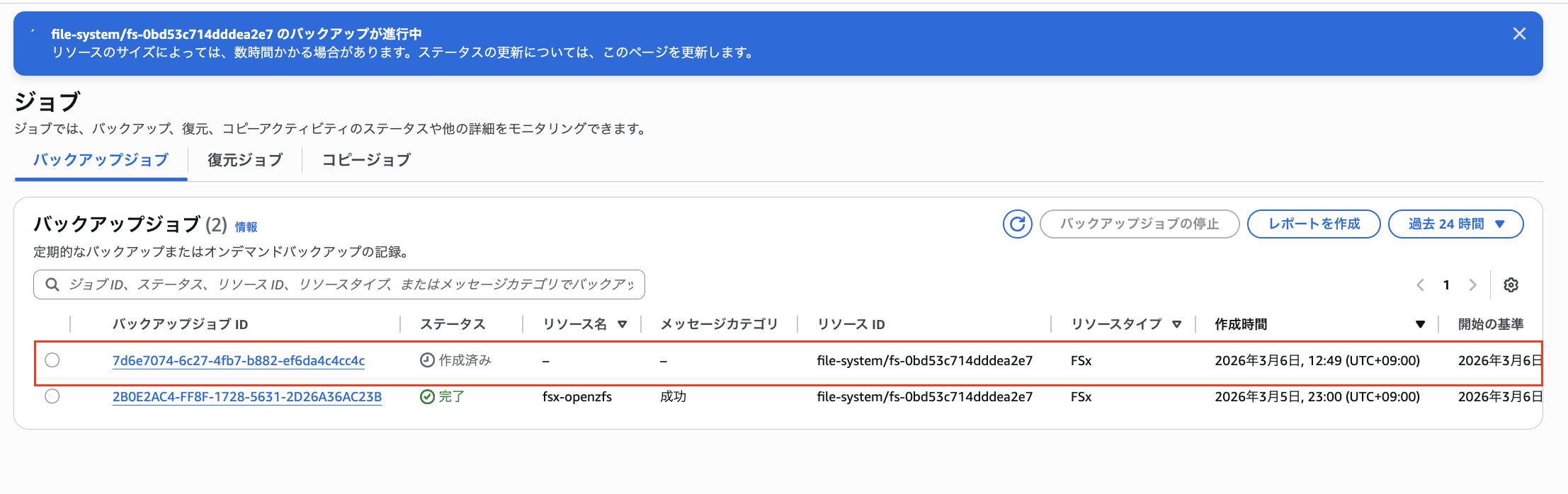The image size is (1568, 494).
Task: Switch to the コピージョブ tab
Action: coord(366,160)
